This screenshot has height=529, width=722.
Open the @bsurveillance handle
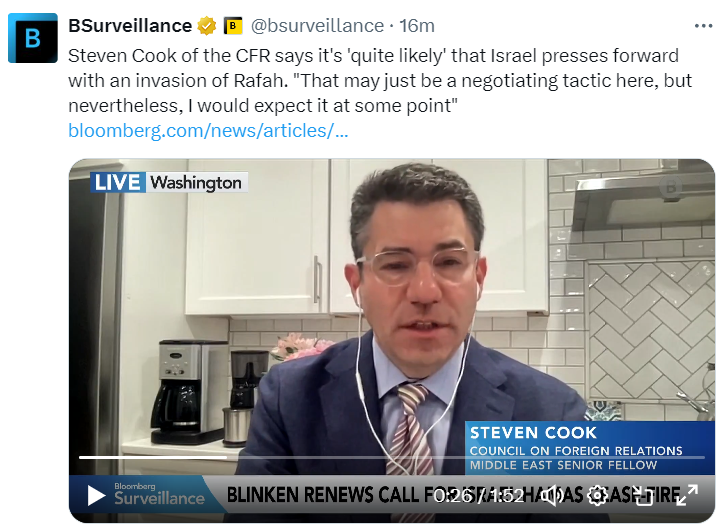[317, 26]
